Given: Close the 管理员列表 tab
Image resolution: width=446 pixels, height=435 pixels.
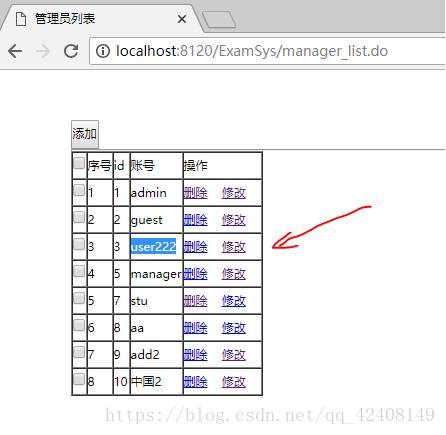Looking at the screenshot, I should (182, 19).
